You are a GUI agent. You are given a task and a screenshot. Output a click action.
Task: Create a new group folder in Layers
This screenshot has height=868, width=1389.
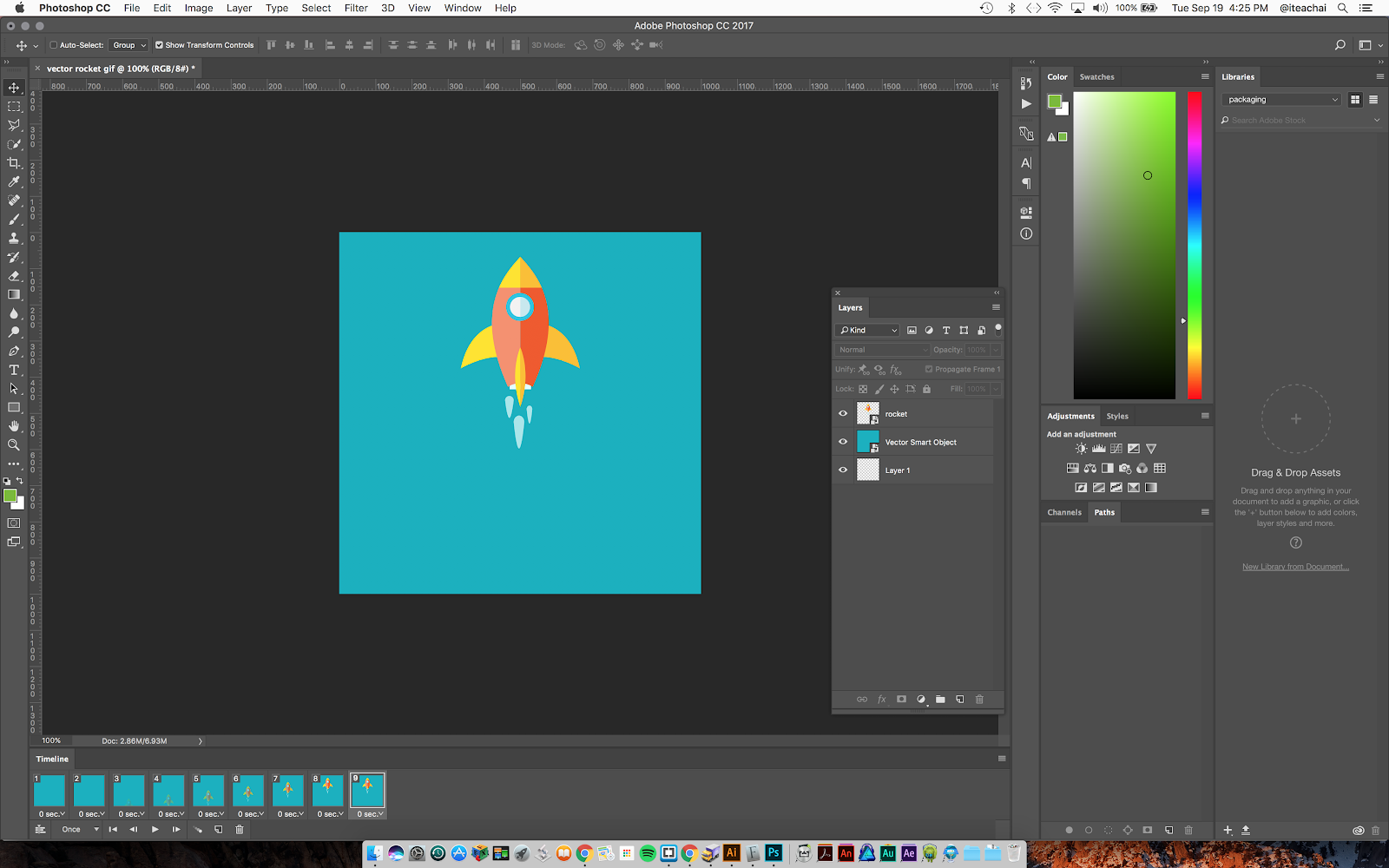(x=940, y=700)
